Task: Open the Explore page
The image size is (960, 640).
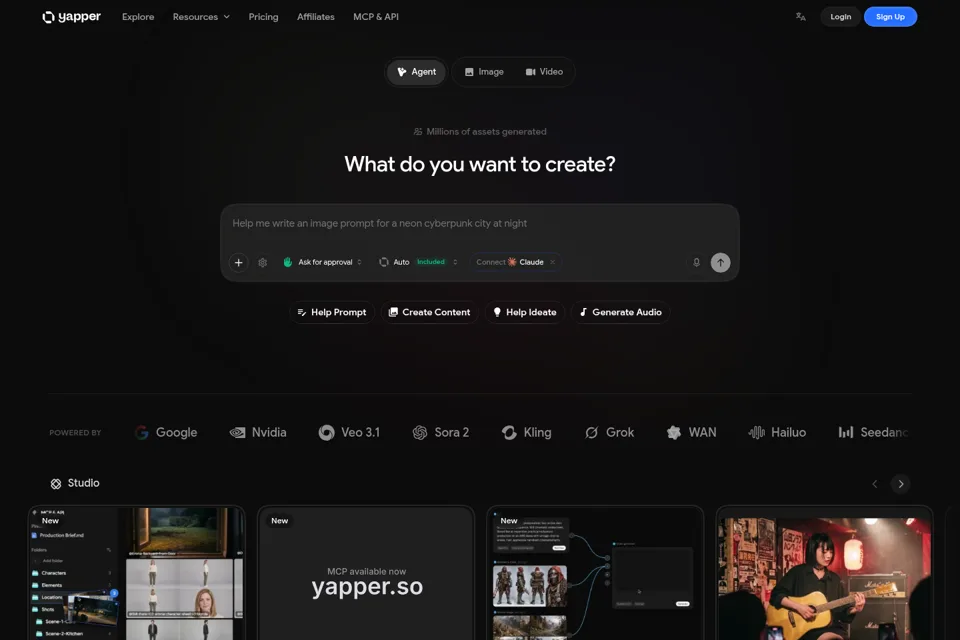Action: [x=138, y=17]
